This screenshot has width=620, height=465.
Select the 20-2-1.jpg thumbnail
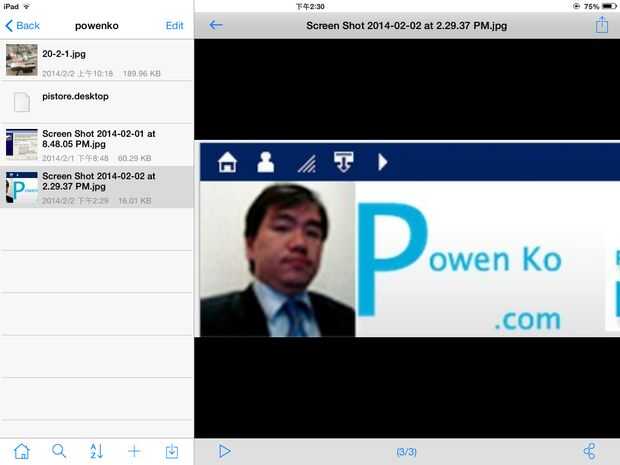click(22, 60)
